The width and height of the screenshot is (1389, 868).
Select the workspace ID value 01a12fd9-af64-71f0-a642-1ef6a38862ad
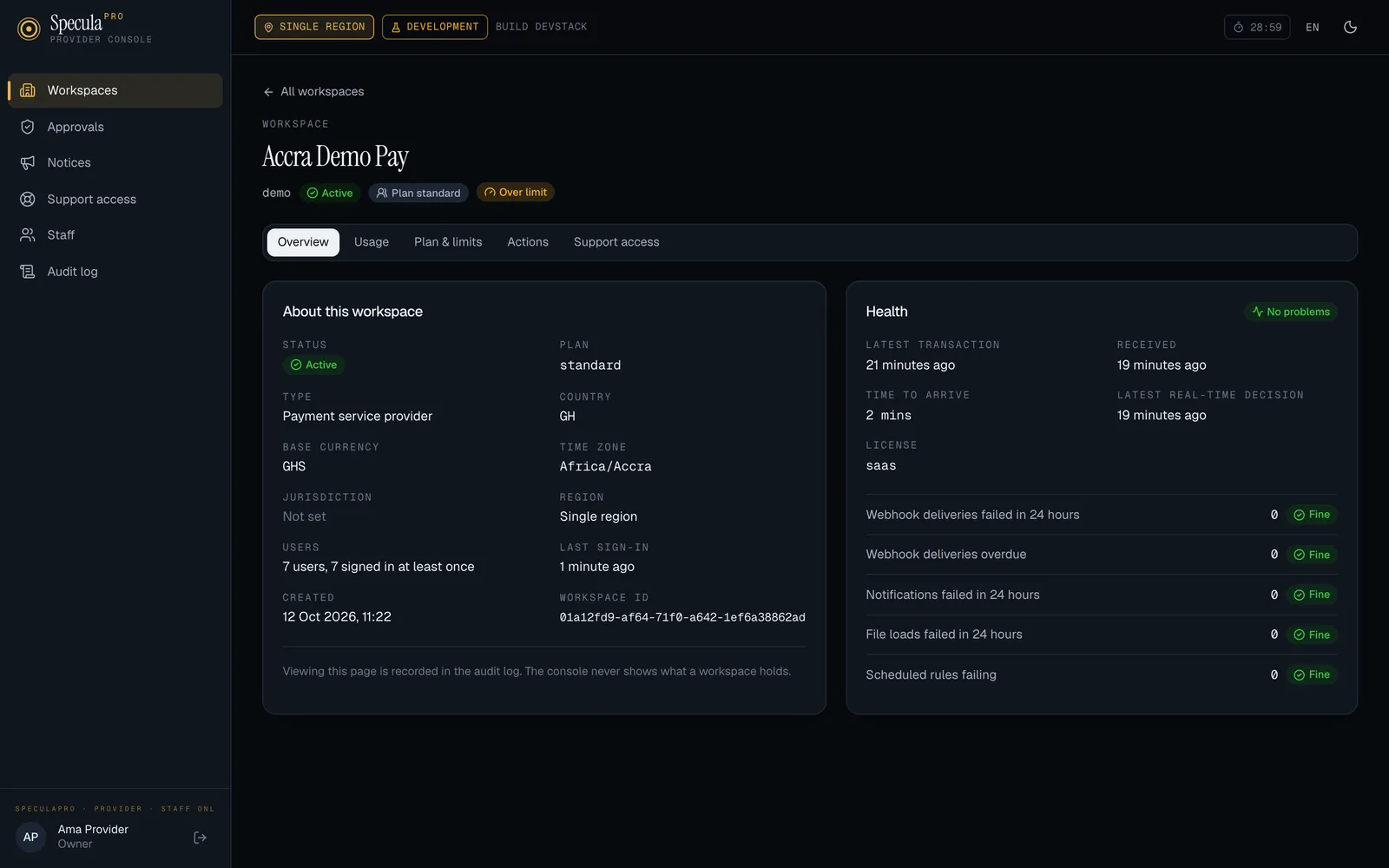pyautogui.click(x=682, y=617)
